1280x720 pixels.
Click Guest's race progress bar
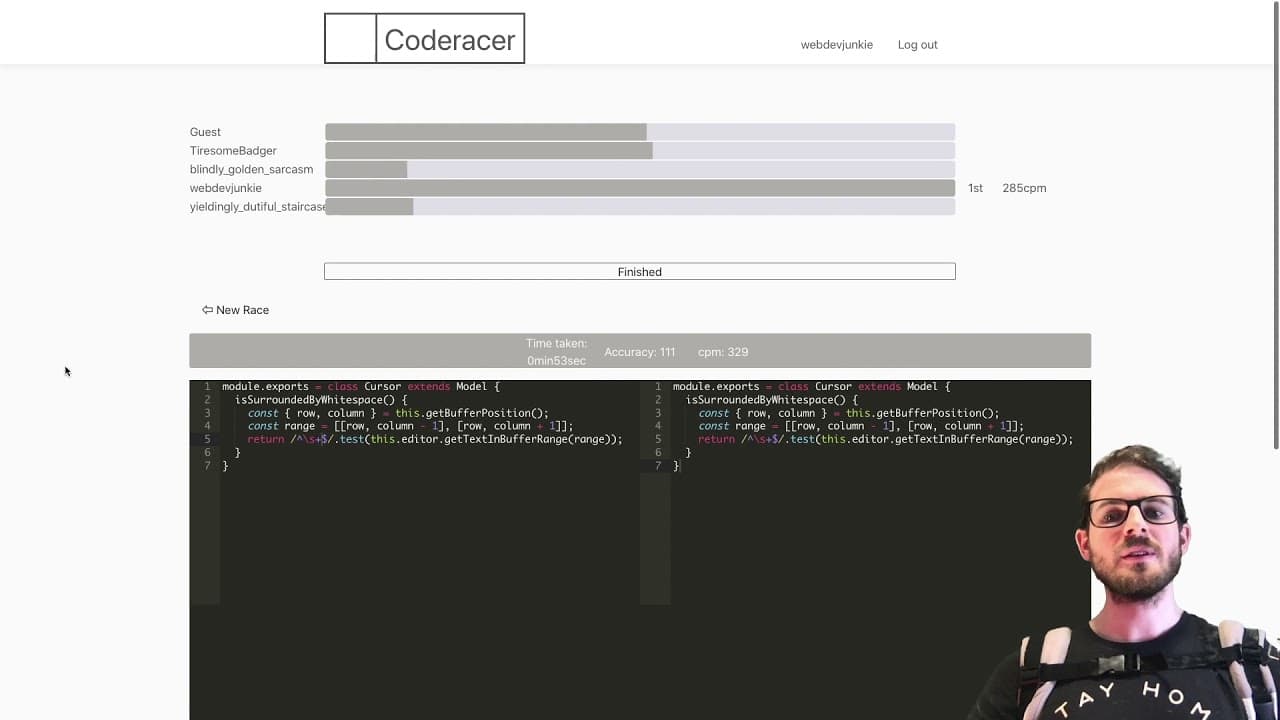point(640,132)
